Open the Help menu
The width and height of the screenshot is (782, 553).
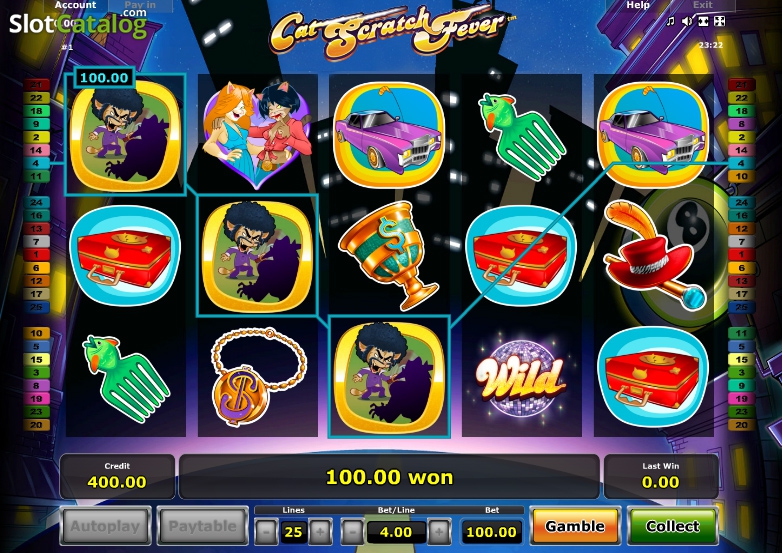[638, 5]
